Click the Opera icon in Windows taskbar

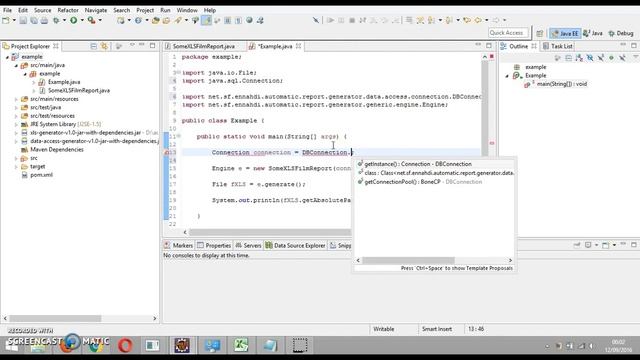point(125,345)
